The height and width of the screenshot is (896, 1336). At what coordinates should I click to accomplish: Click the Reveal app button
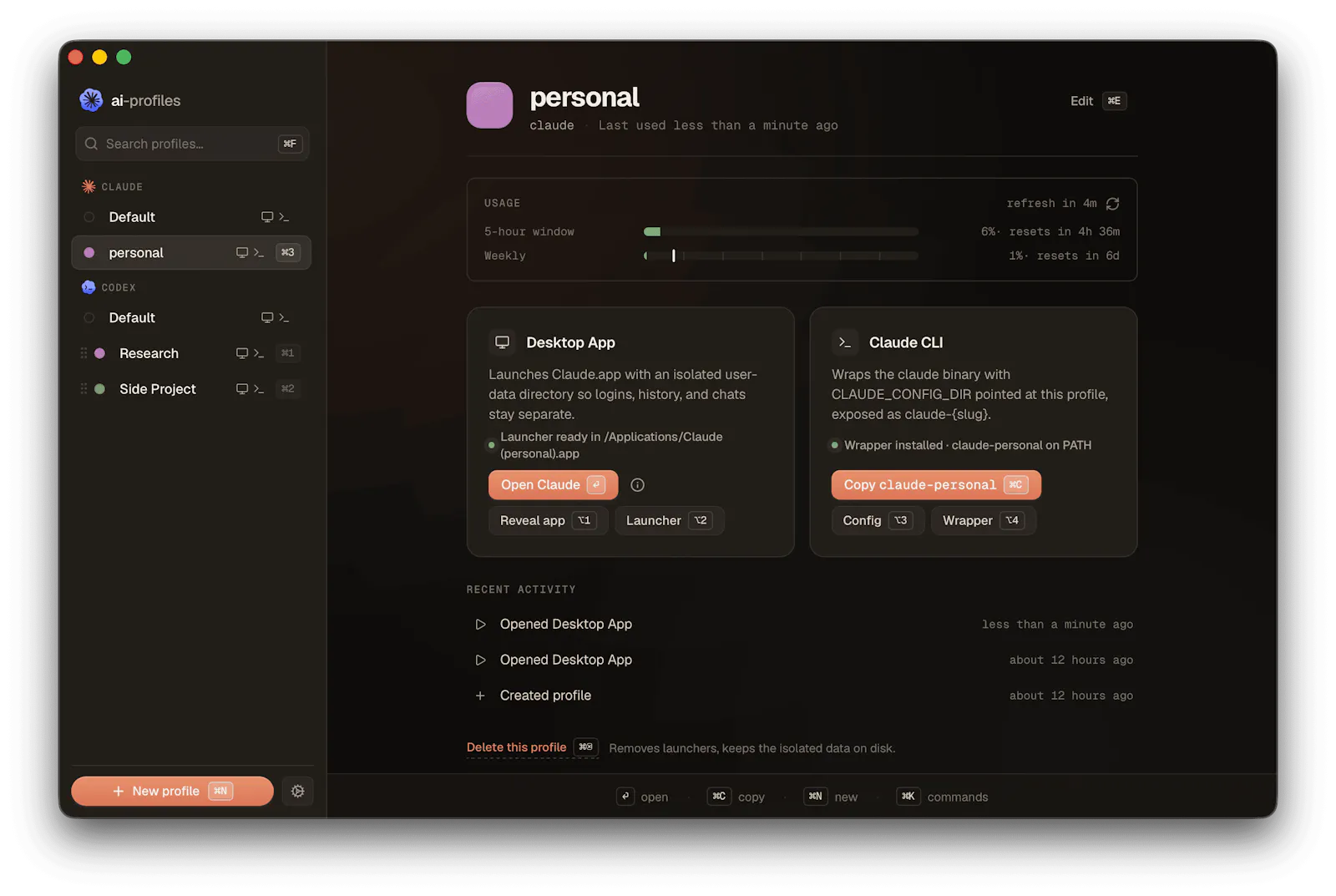[x=547, y=520]
